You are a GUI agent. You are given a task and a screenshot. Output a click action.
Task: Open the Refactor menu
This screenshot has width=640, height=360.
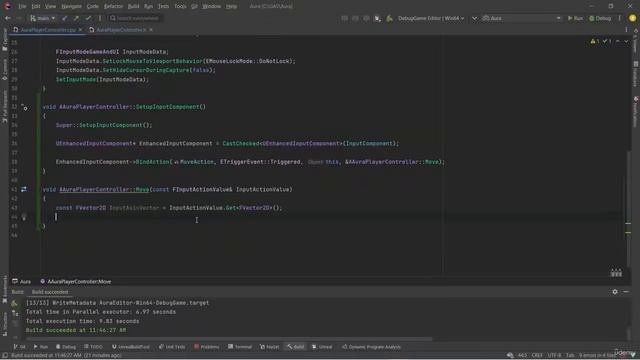tap(113, 6)
